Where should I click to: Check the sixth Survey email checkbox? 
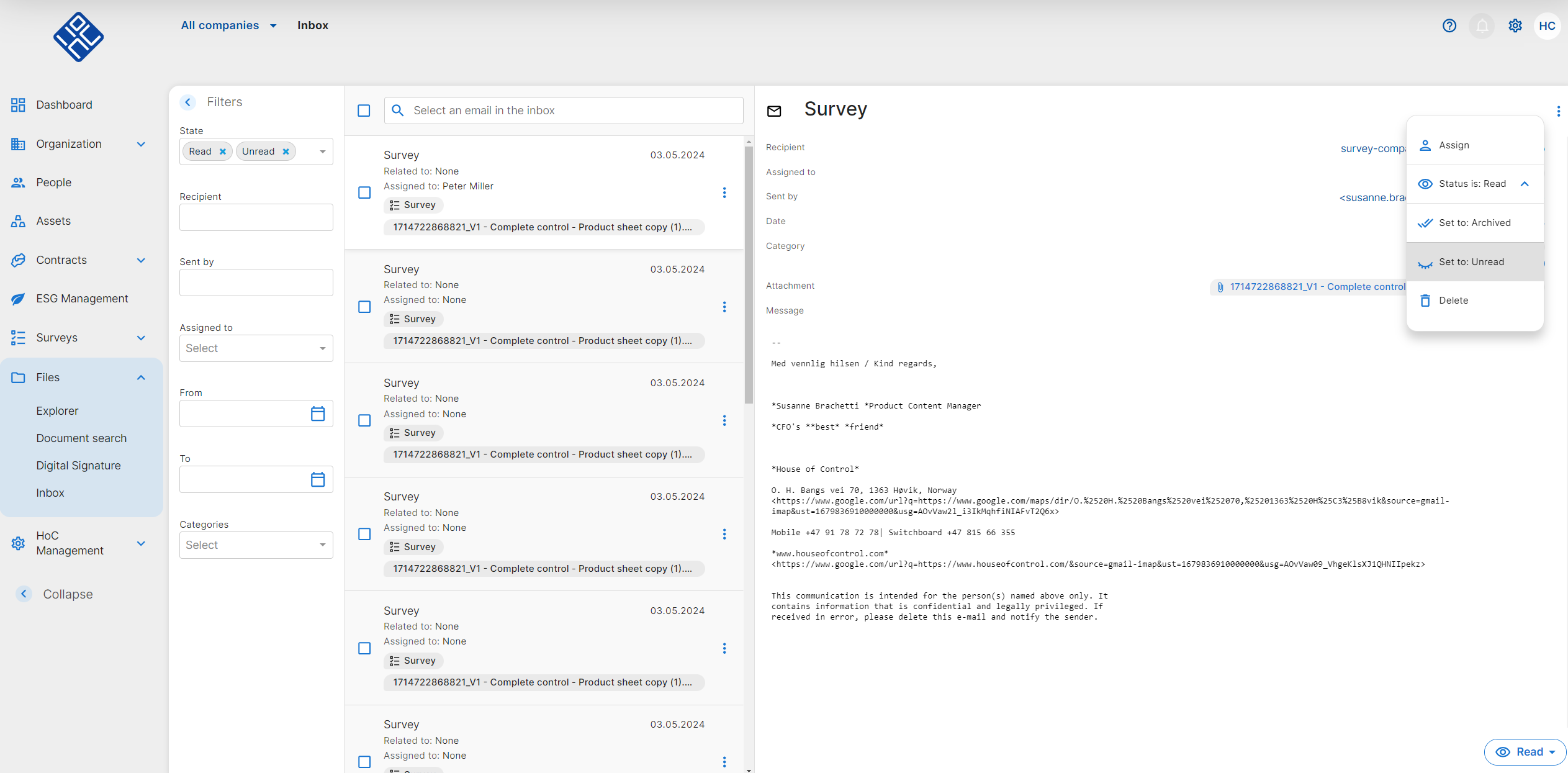364,762
